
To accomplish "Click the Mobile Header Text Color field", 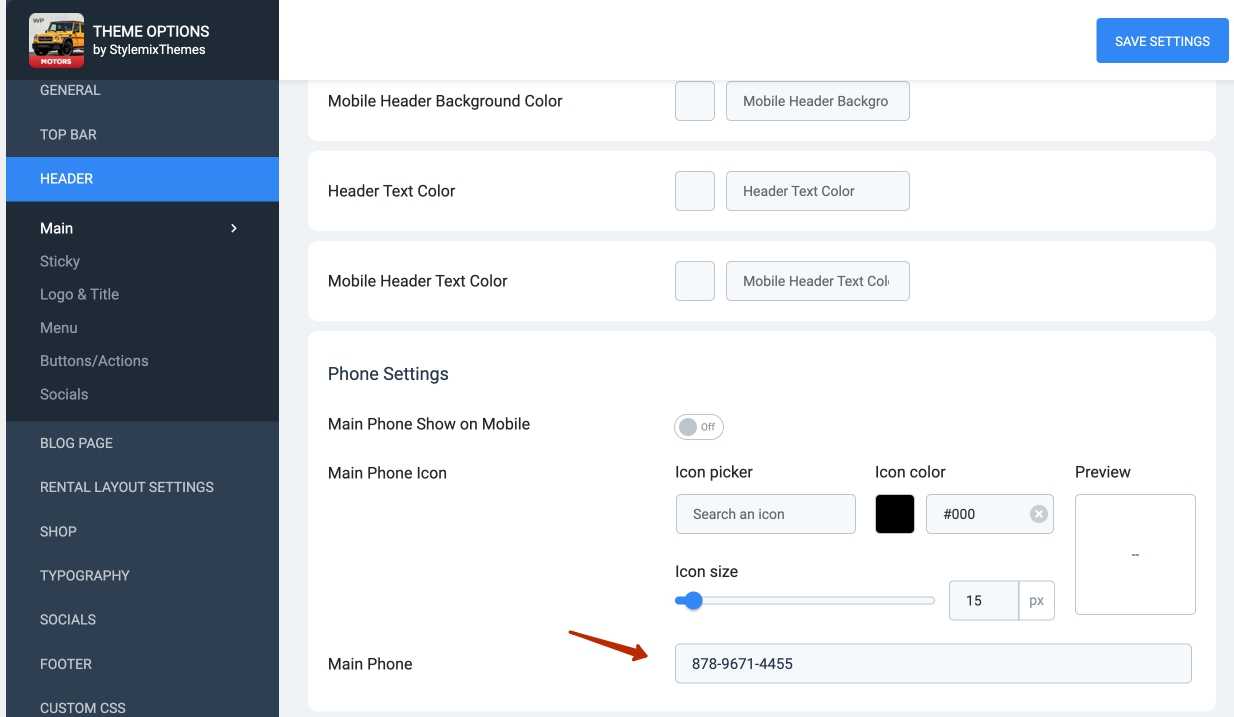I will pyautogui.click(x=817, y=281).
